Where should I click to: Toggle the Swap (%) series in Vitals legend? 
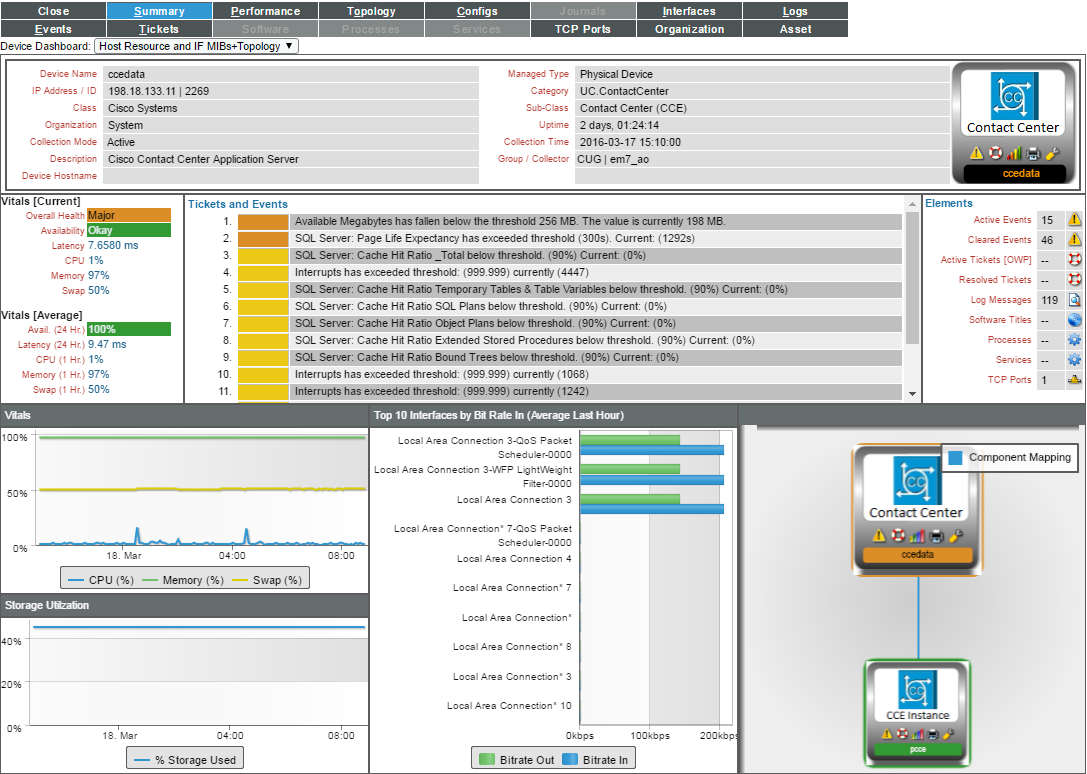tap(267, 580)
